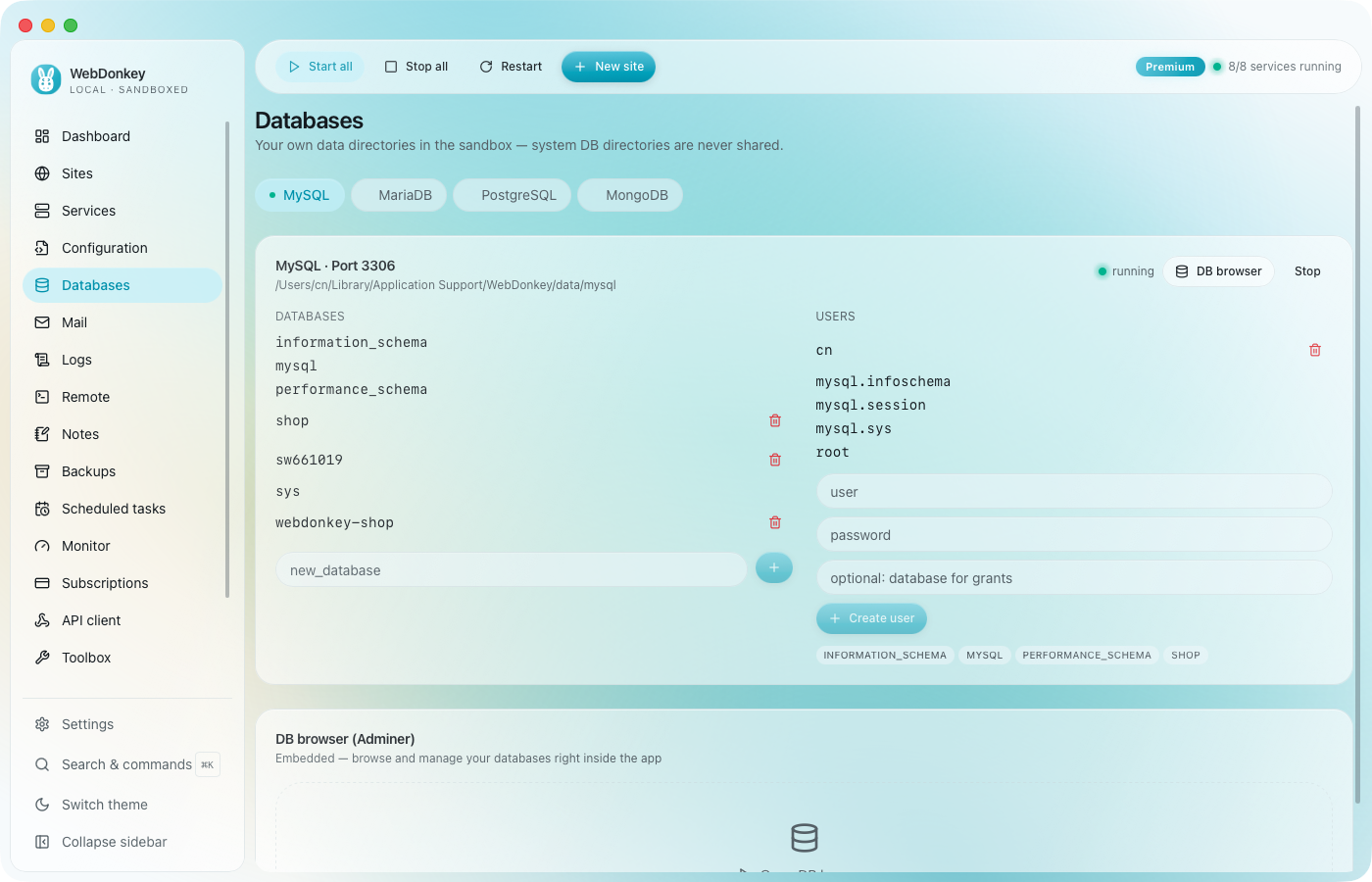The height and width of the screenshot is (882, 1372).
Task: Stop the MySQL server
Action: pos(1307,271)
